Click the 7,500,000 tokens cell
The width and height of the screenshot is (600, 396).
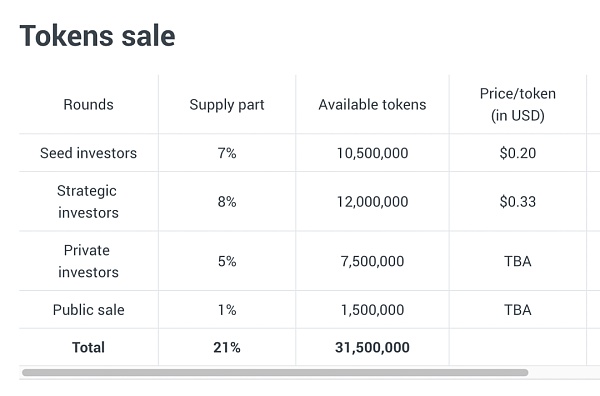(x=372, y=261)
